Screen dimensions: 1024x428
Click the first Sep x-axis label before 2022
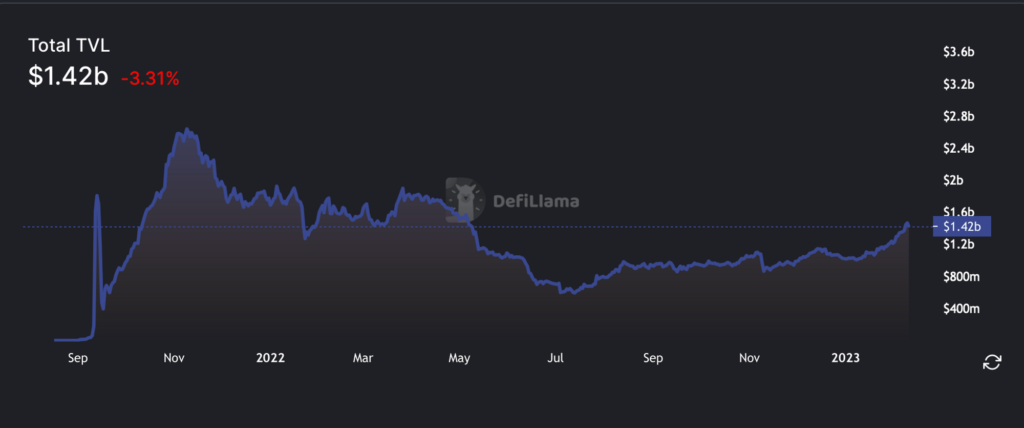(x=77, y=358)
